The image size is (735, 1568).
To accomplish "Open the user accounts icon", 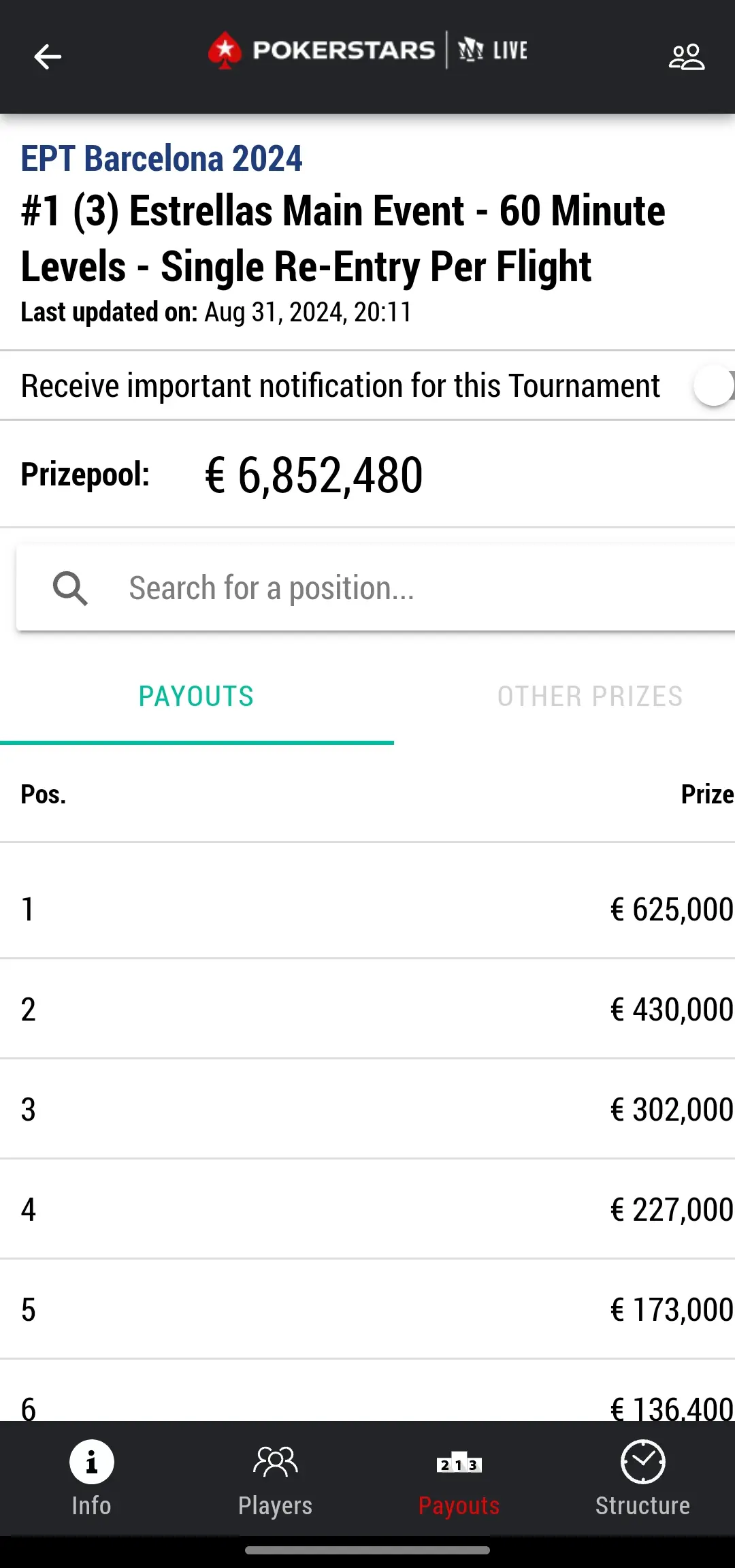I will 686,57.
